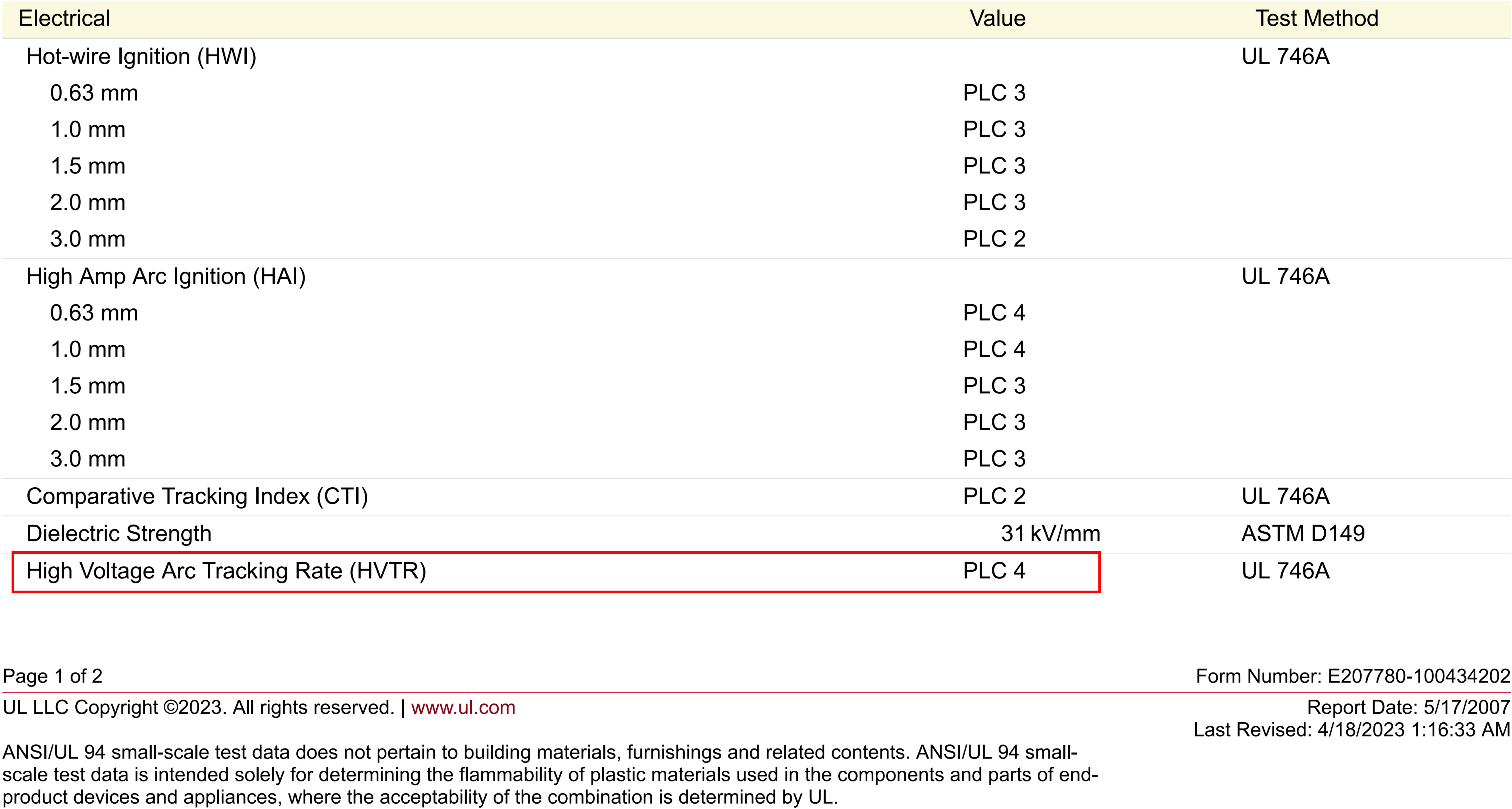
Task: Select the "Hot-wire Ignition (HWI)" row label
Action: pos(141,57)
